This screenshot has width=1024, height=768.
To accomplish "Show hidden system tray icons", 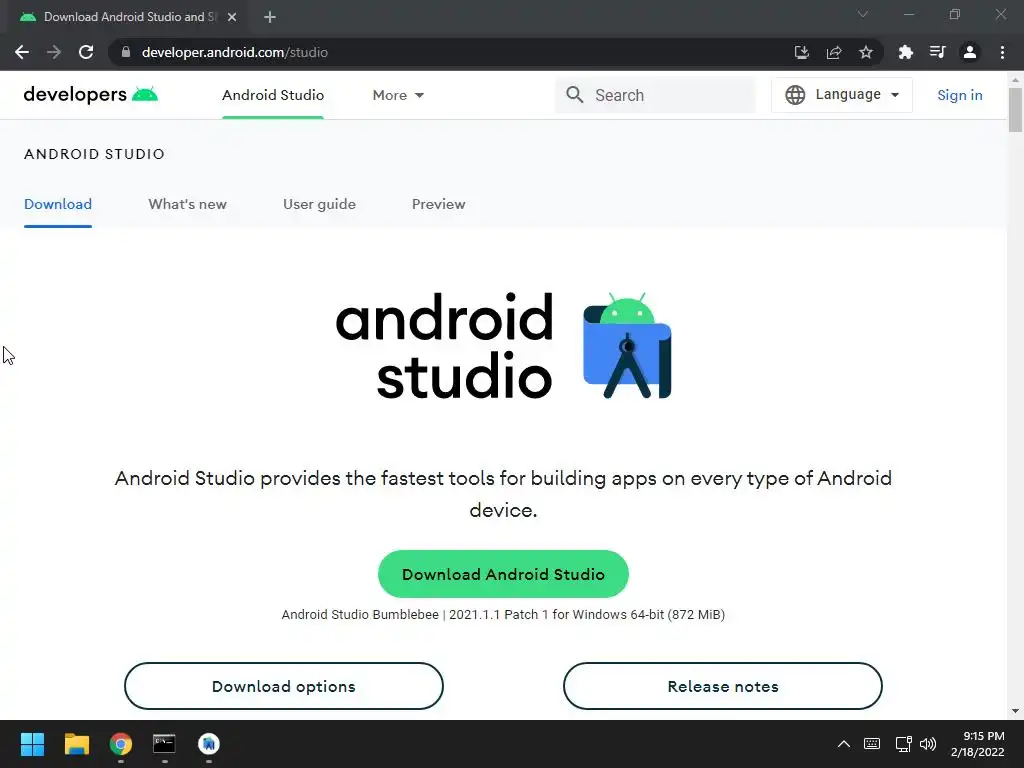I will coord(844,744).
